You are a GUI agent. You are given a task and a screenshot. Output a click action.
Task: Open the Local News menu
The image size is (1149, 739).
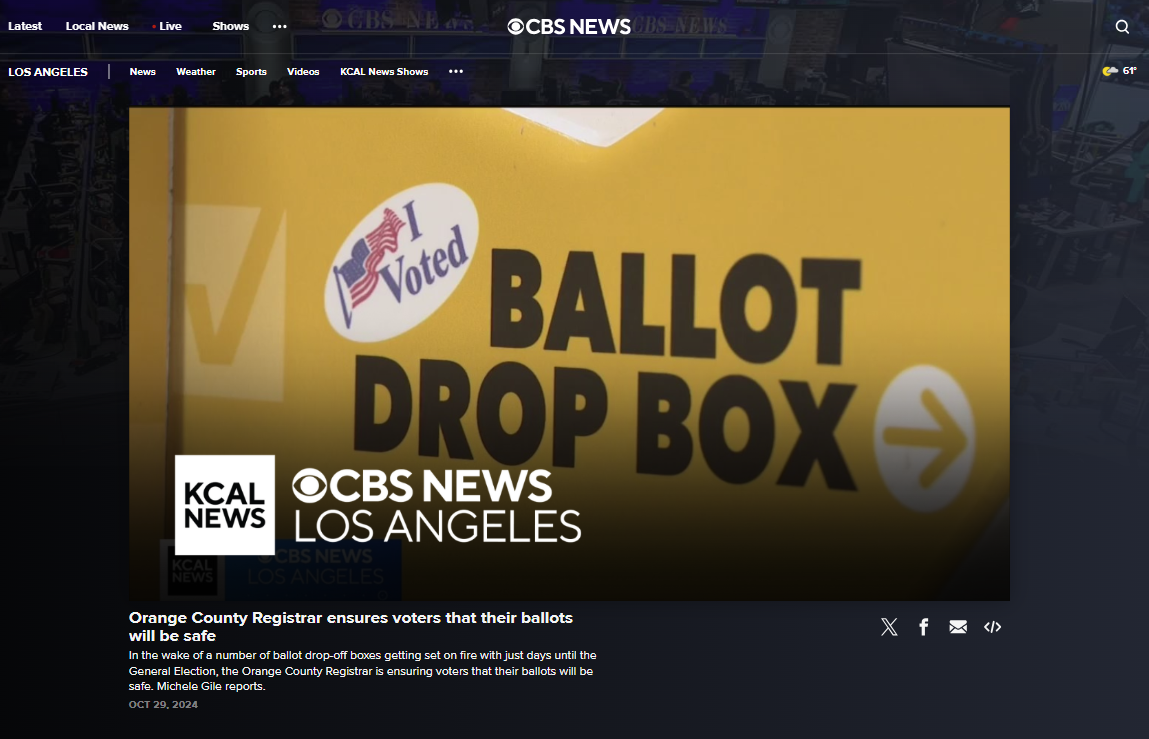pyautogui.click(x=97, y=26)
